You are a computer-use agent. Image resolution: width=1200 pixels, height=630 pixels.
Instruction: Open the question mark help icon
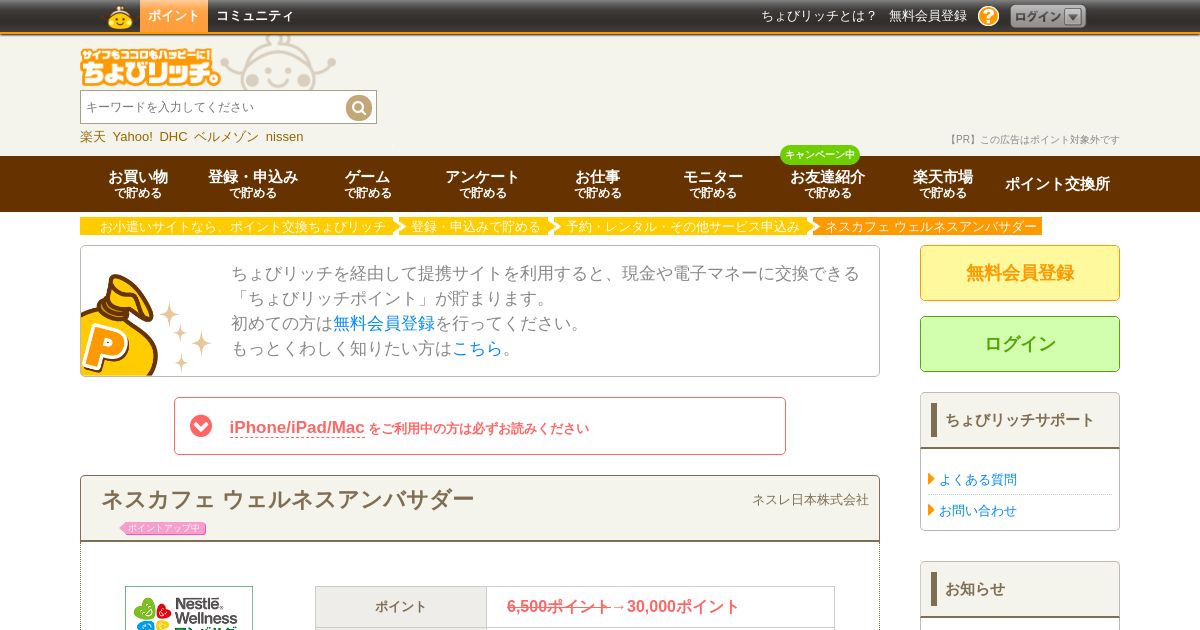coord(988,16)
